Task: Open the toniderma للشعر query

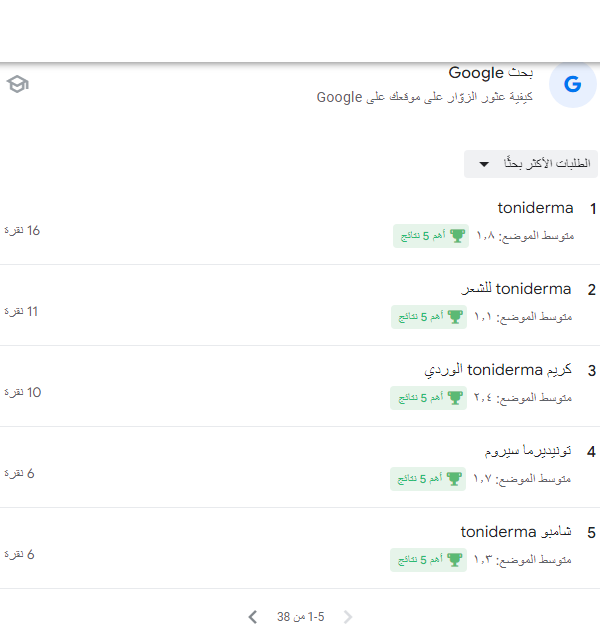Action: tap(300, 305)
